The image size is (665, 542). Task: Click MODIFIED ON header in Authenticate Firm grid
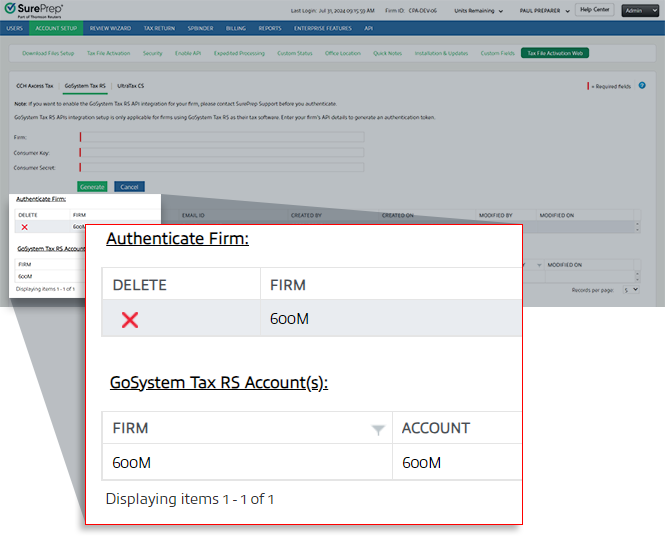[x=556, y=215]
